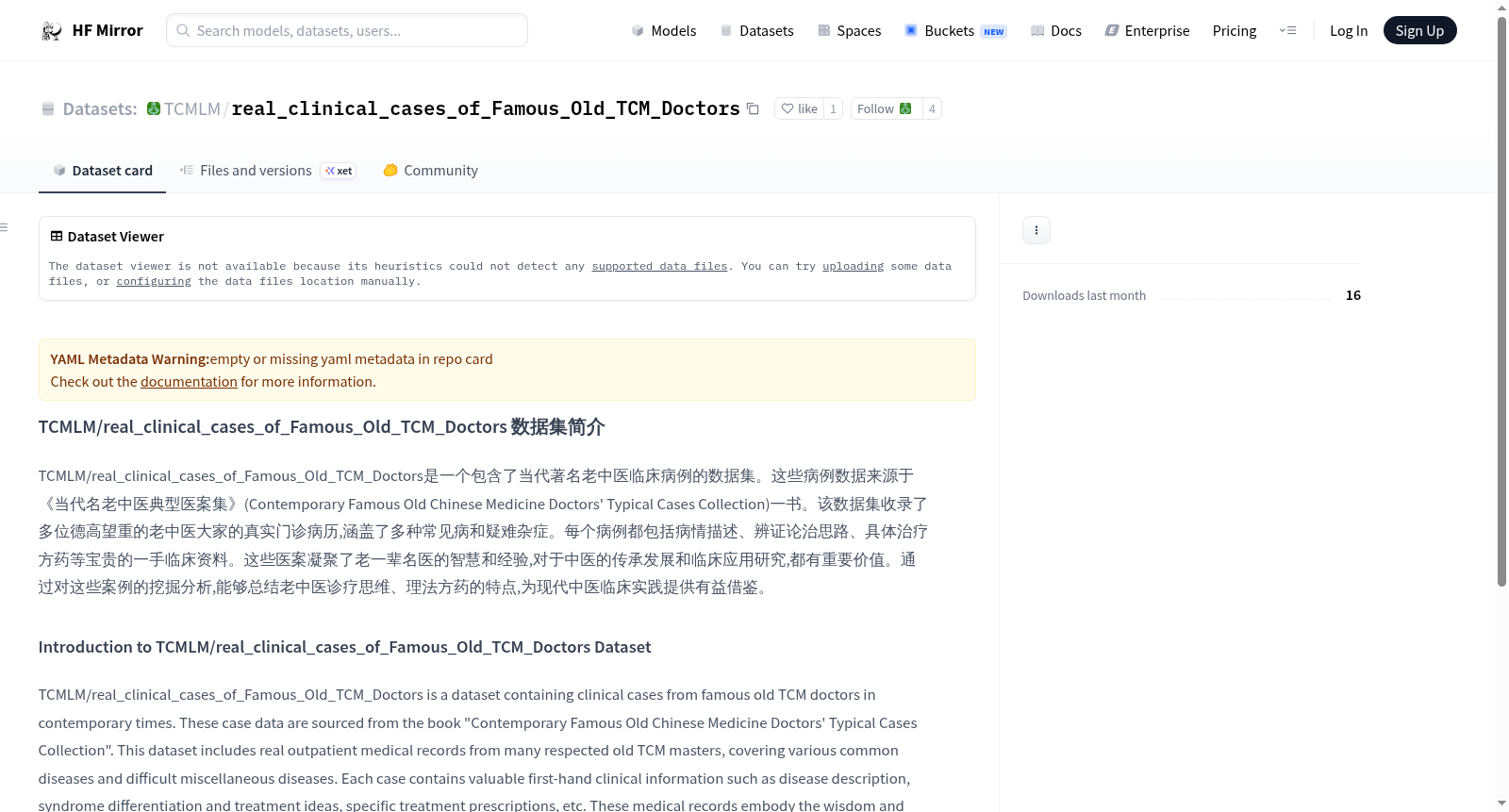Click the Log In link
Viewport: 1509px width, 812px height.
click(x=1349, y=31)
